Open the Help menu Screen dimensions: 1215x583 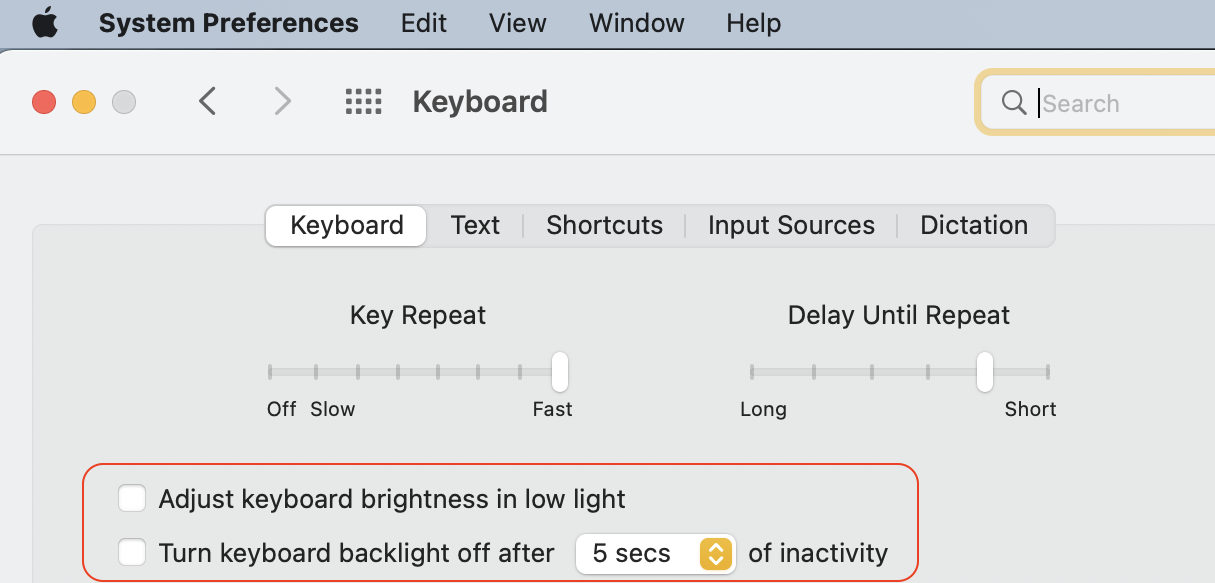coord(753,23)
